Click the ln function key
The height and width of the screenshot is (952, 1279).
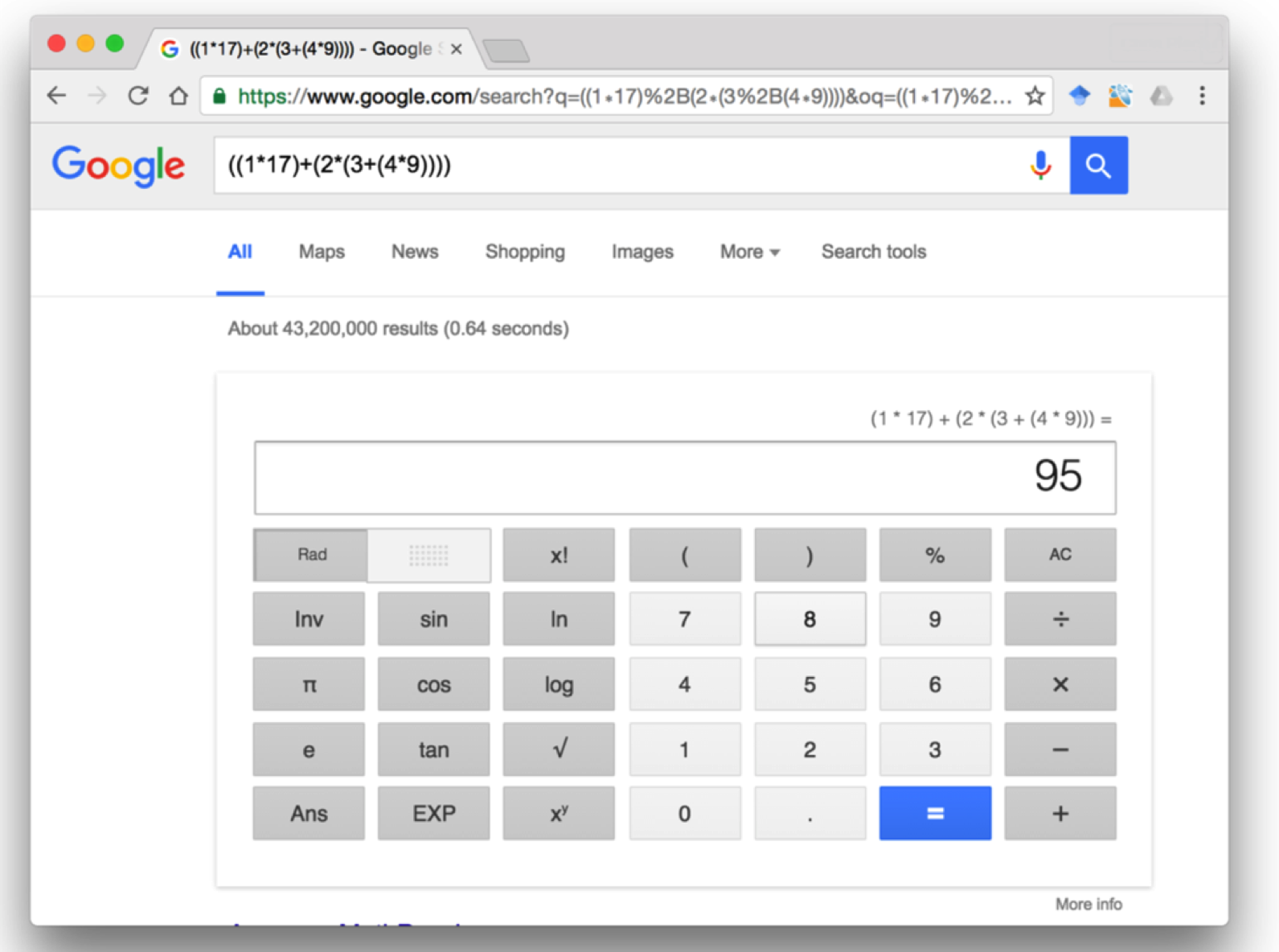pyautogui.click(x=559, y=619)
